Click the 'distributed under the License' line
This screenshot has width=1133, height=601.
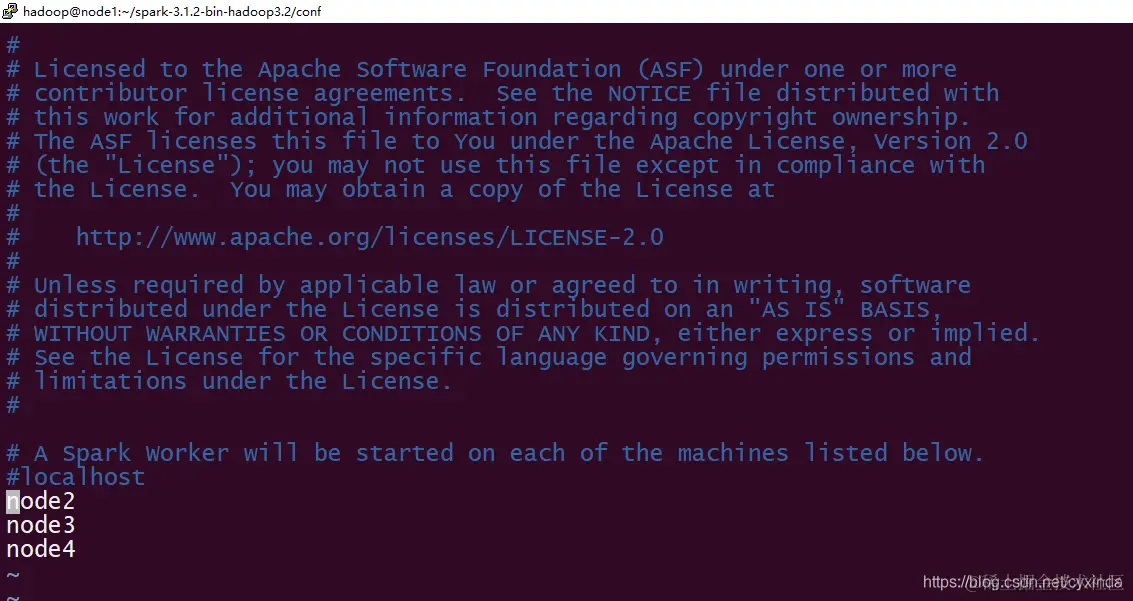[x=475, y=309]
